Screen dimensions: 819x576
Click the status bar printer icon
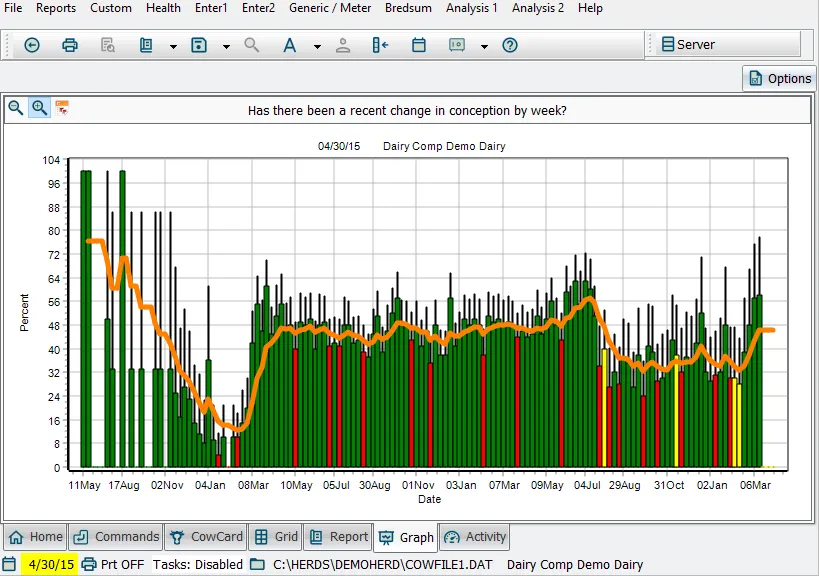pos(89,565)
